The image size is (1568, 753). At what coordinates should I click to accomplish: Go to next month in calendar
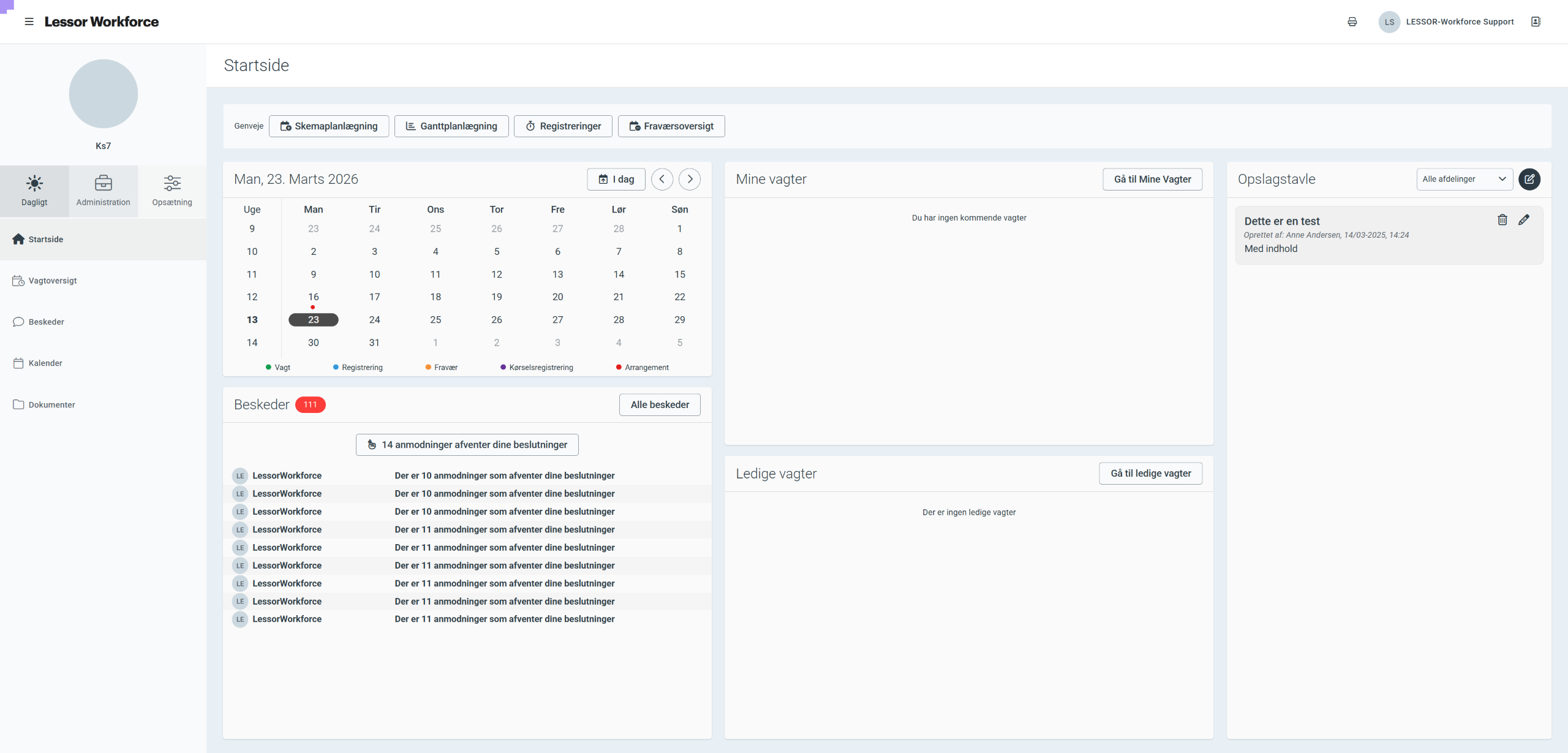690,179
